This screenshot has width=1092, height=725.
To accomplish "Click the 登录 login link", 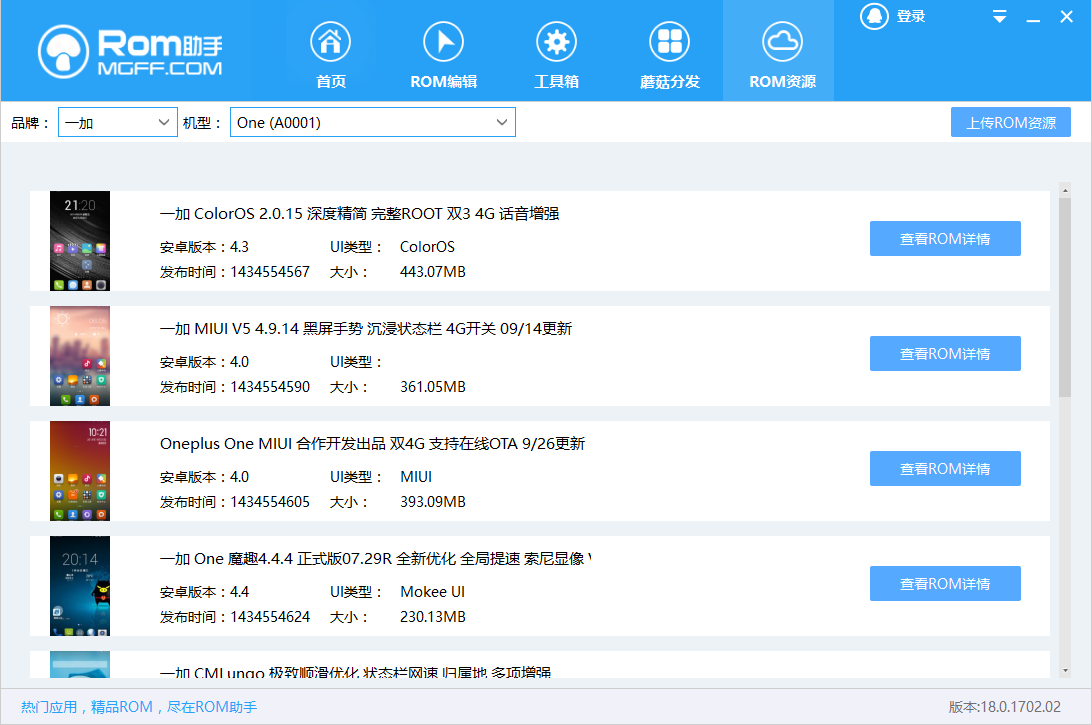I will click(911, 17).
